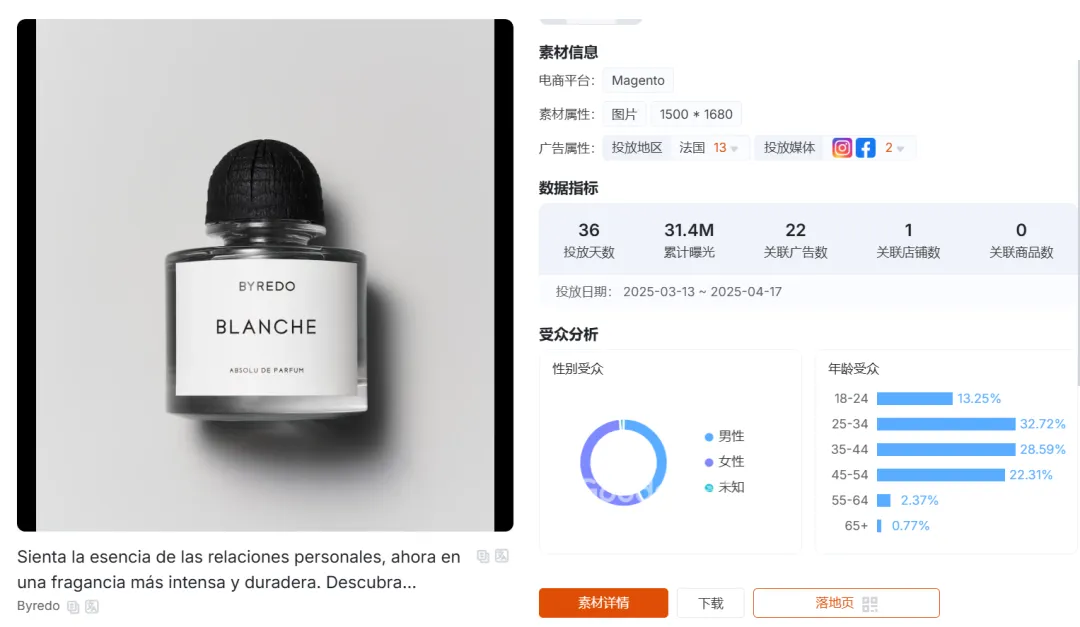Image resolution: width=1080 pixels, height=627 pixels.
Task: Toggle the 女性 legend item
Action: coord(725,462)
